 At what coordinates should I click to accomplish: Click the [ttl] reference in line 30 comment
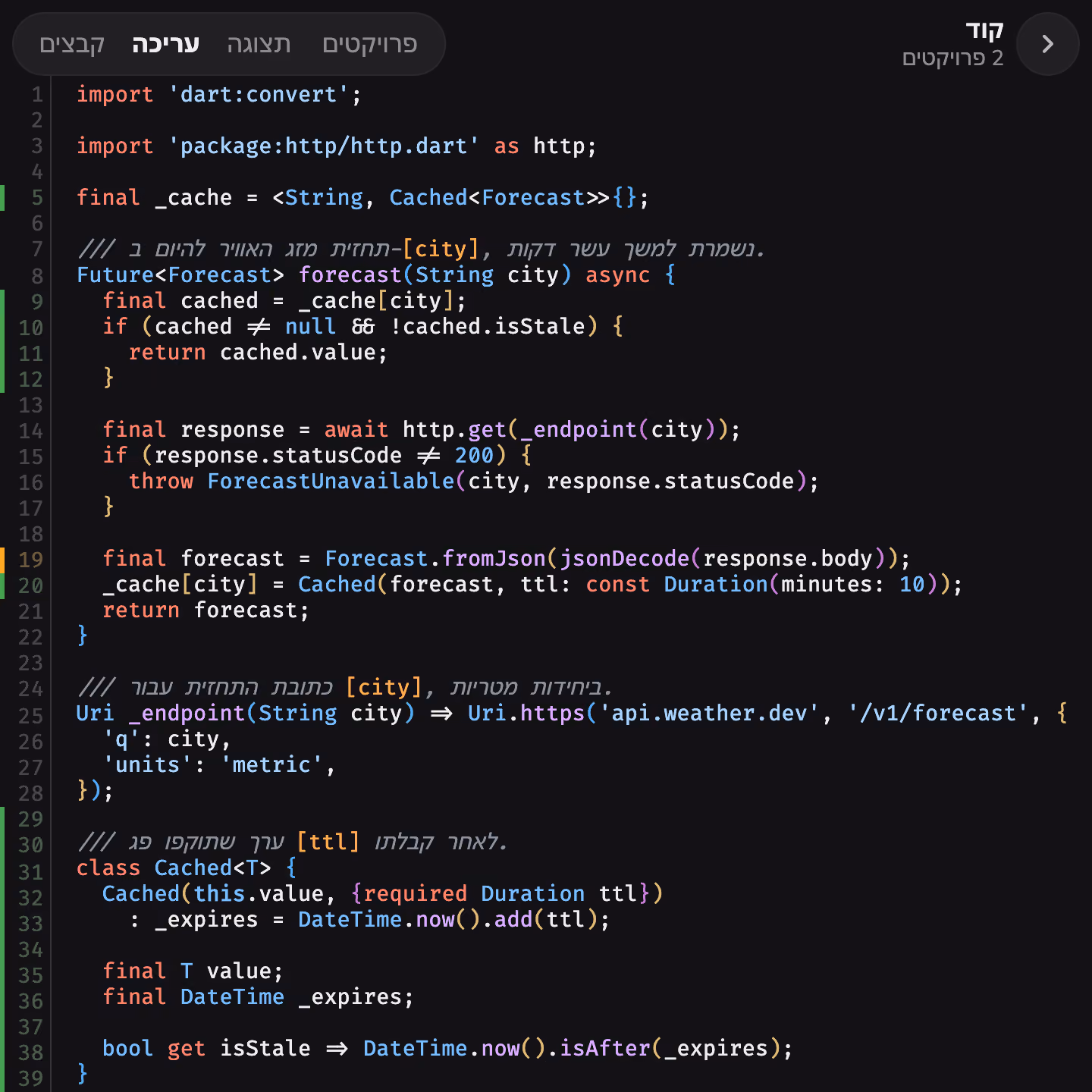[x=328, y=843]
